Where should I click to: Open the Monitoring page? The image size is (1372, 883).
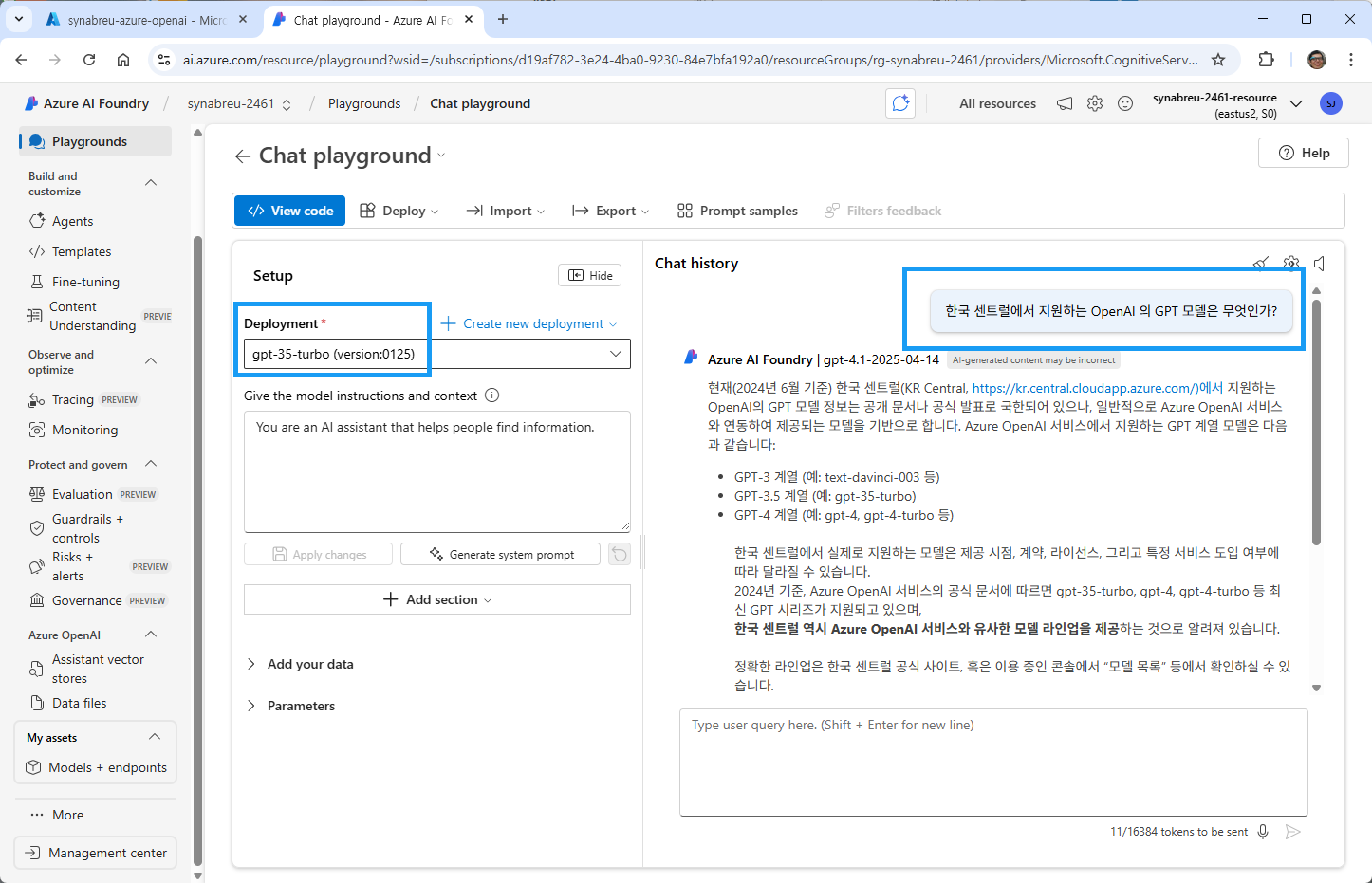click(74, 430)
